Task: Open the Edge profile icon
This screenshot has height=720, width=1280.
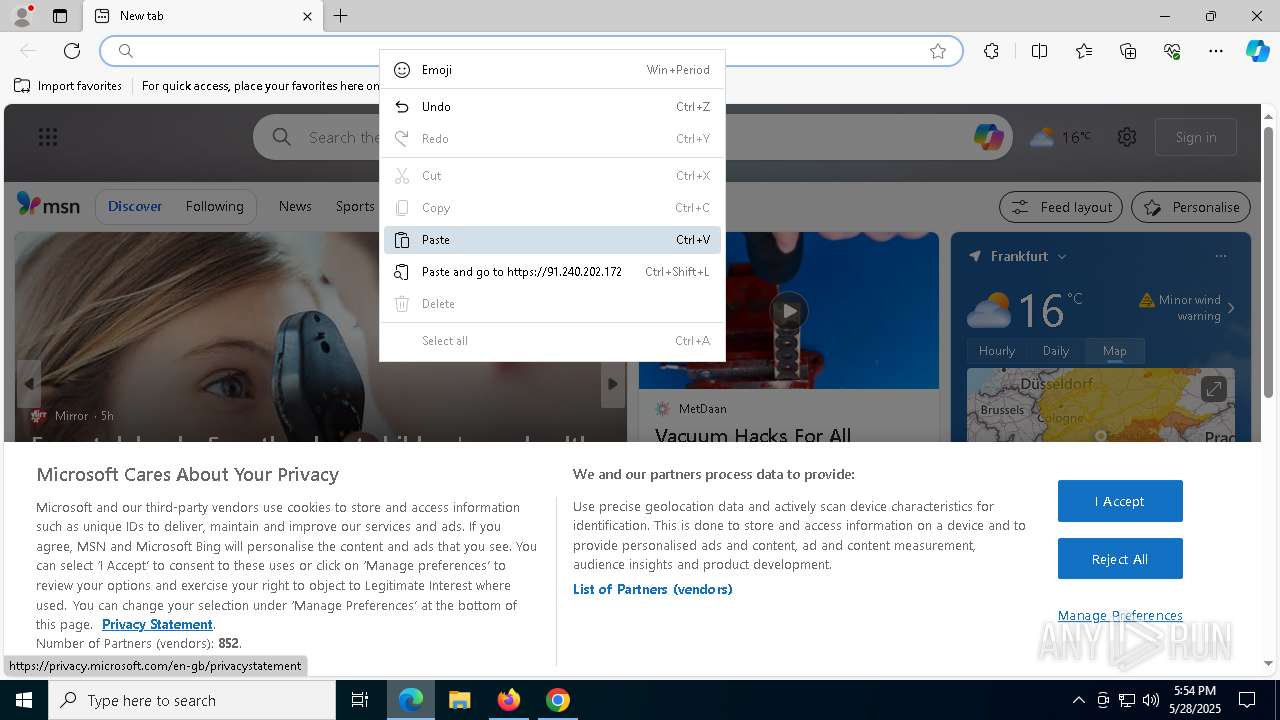Action: pos(21,16)
